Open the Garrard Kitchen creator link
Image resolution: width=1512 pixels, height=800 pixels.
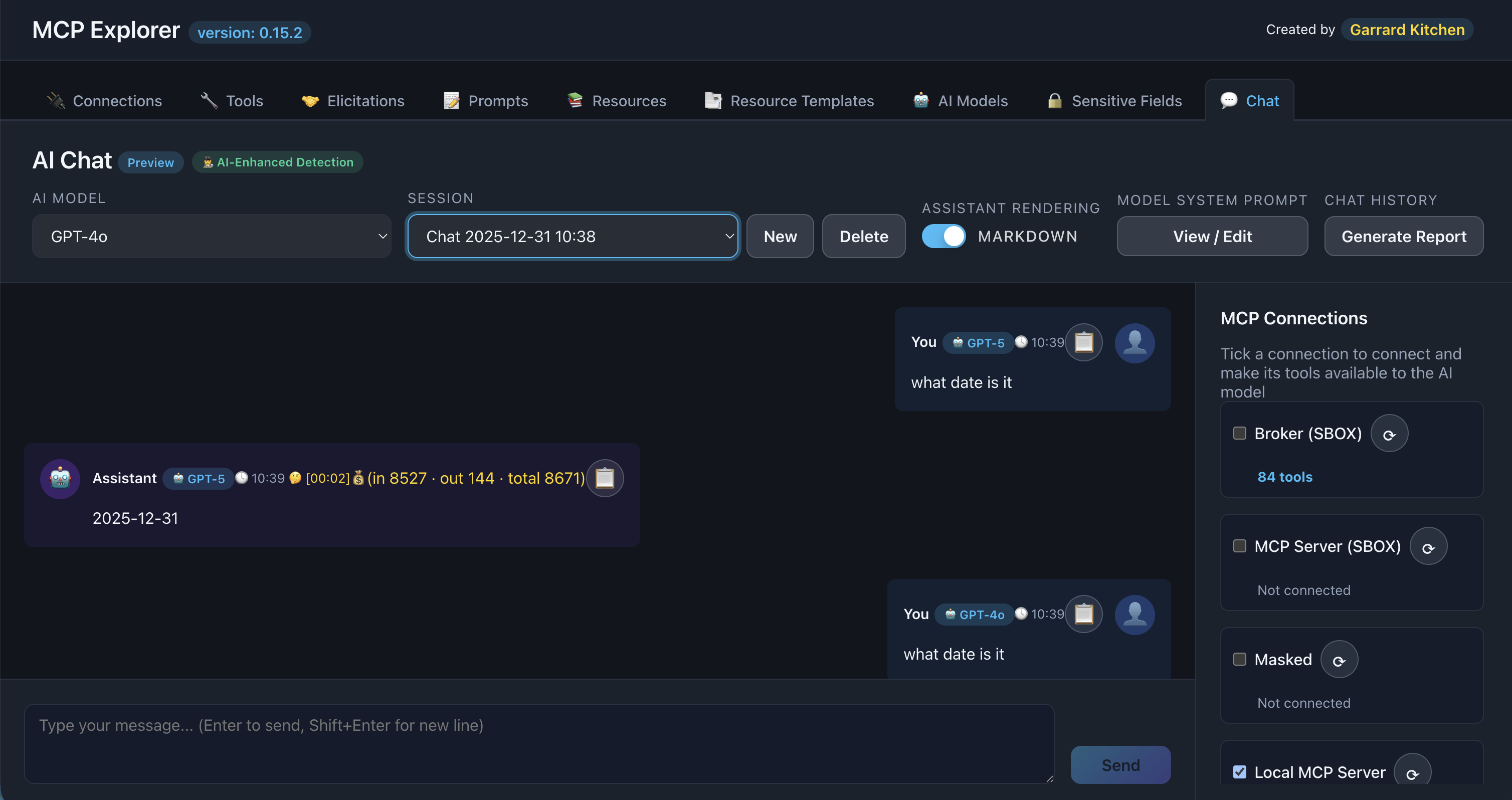(x=1407, y=30)
